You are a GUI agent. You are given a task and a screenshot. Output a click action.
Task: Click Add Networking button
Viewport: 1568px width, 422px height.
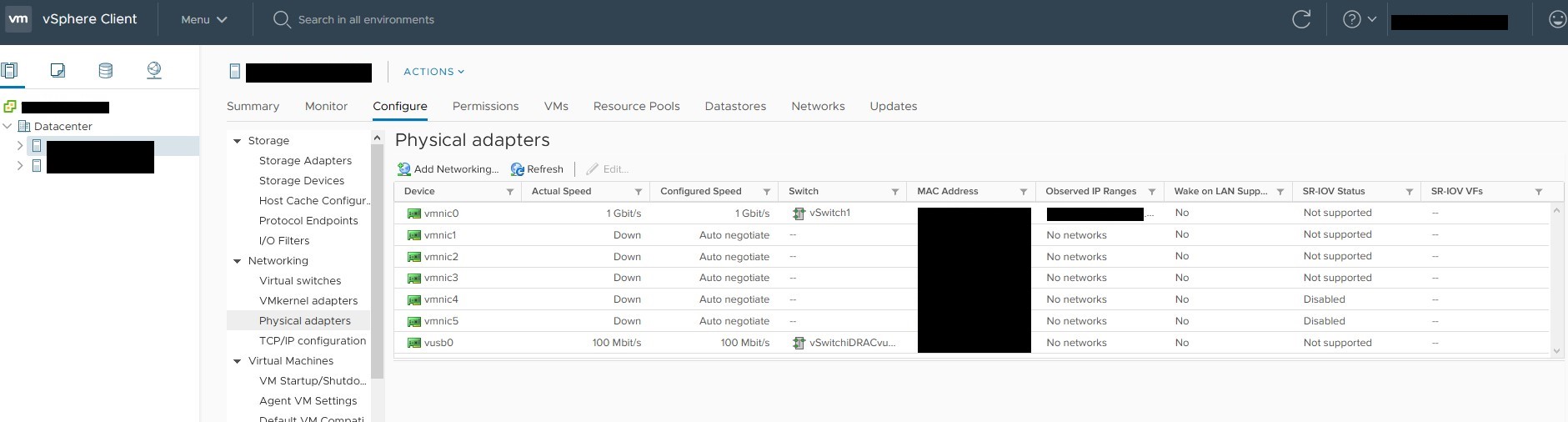(x=448, y=168)
